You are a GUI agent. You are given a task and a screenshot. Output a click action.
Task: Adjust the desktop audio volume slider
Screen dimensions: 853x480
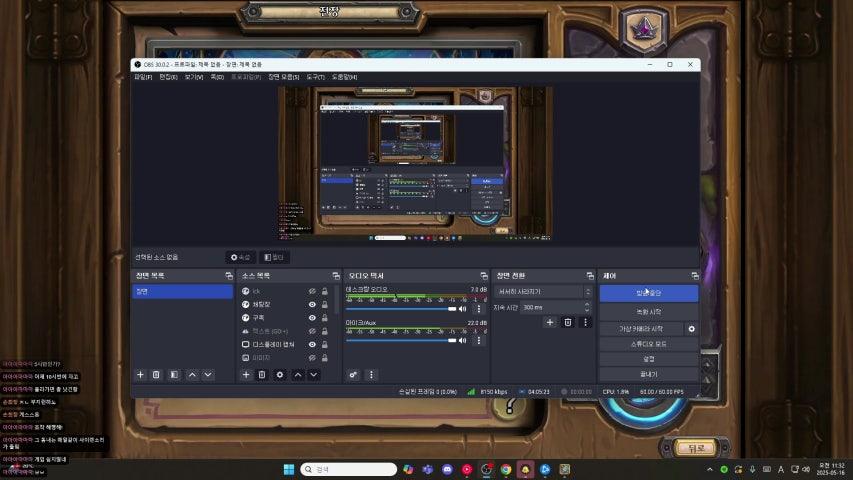point(401,309)
